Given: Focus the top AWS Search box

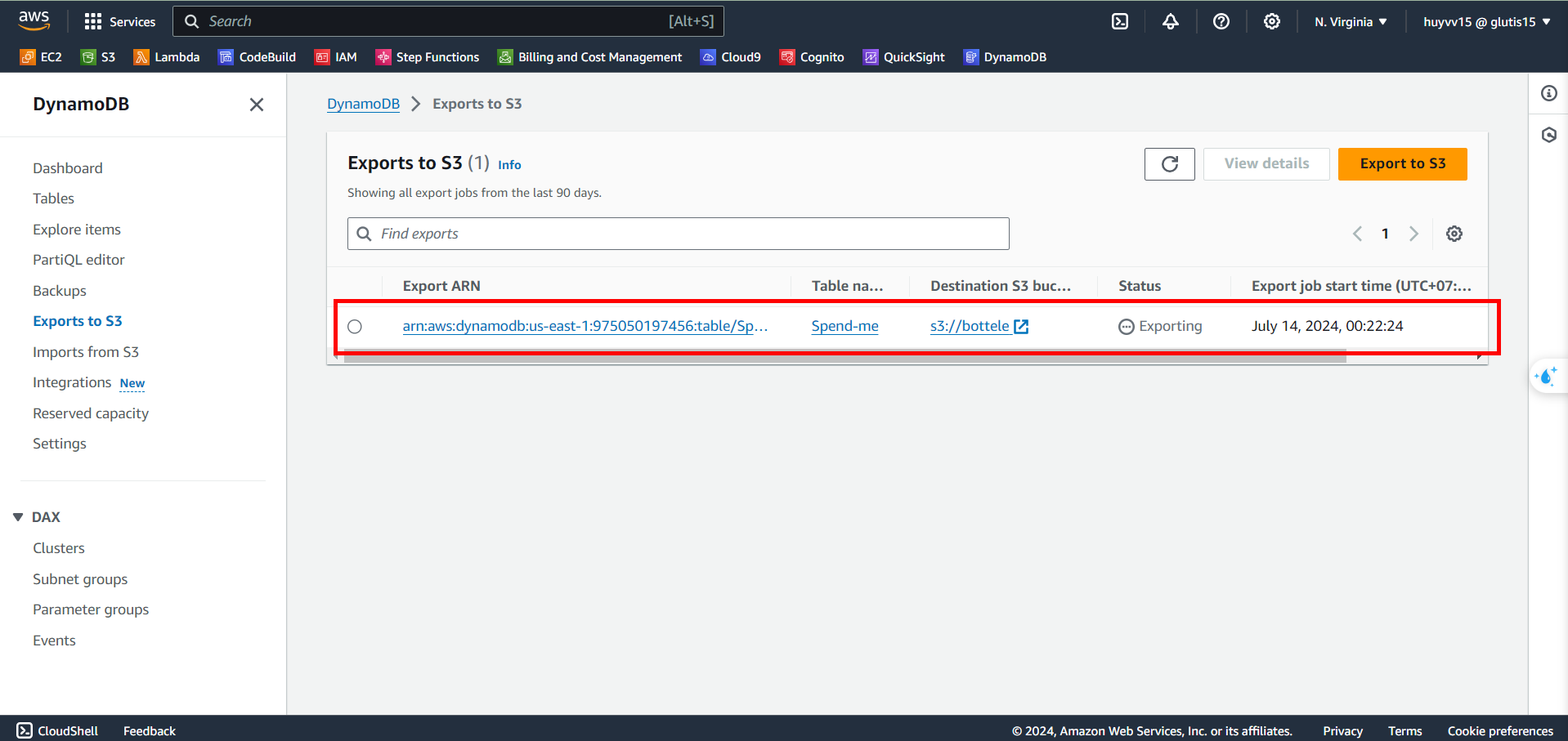Looking at the screenshot, I should pyautogui.click(x=448, y=21).
